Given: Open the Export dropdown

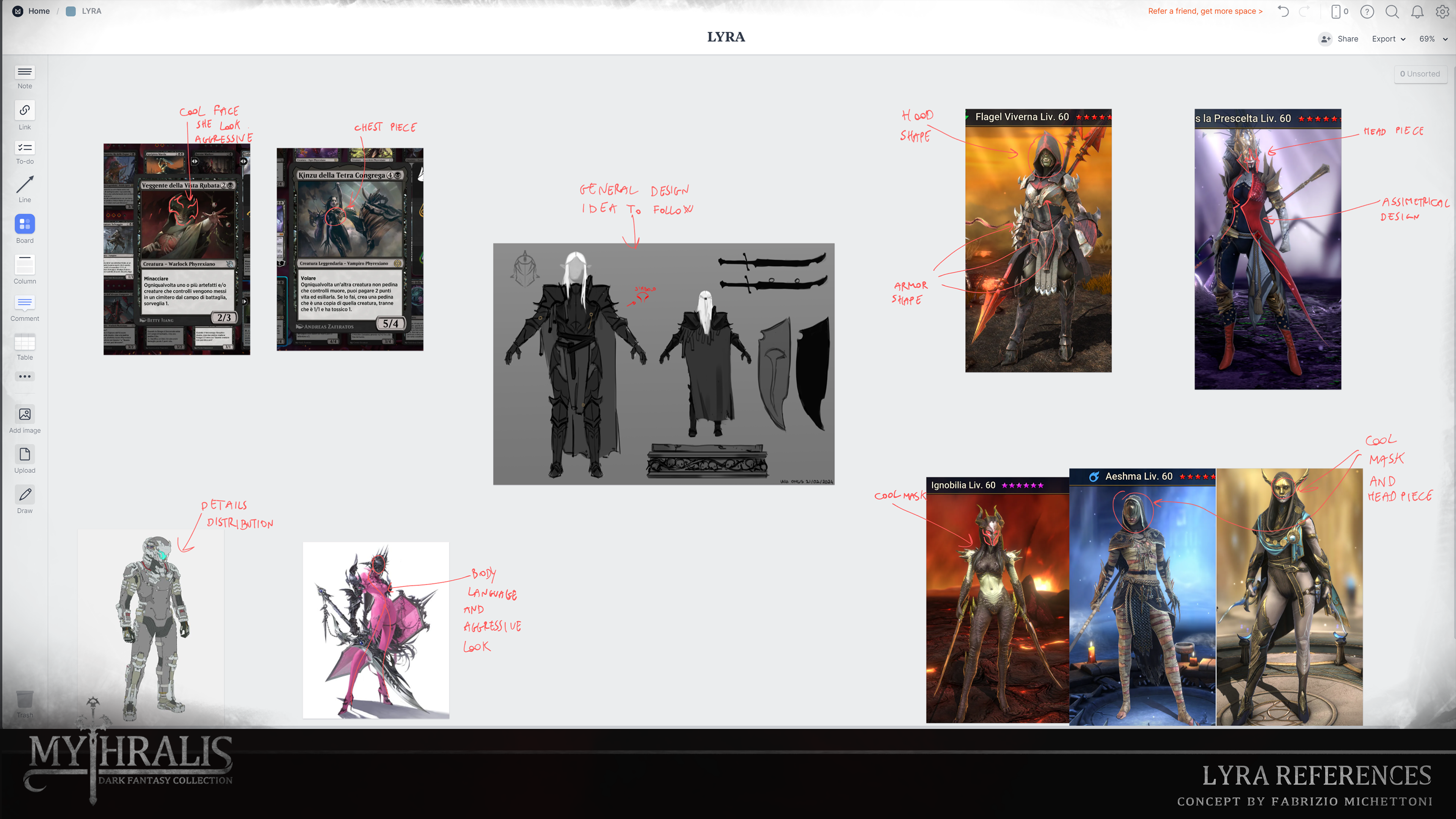Looking at the screenshot, I should [x=1388, y=39].
